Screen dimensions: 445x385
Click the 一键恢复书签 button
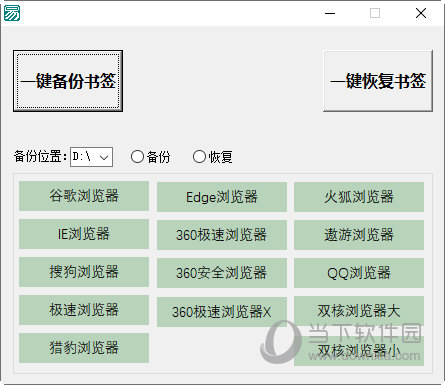(x=378, y=81)
